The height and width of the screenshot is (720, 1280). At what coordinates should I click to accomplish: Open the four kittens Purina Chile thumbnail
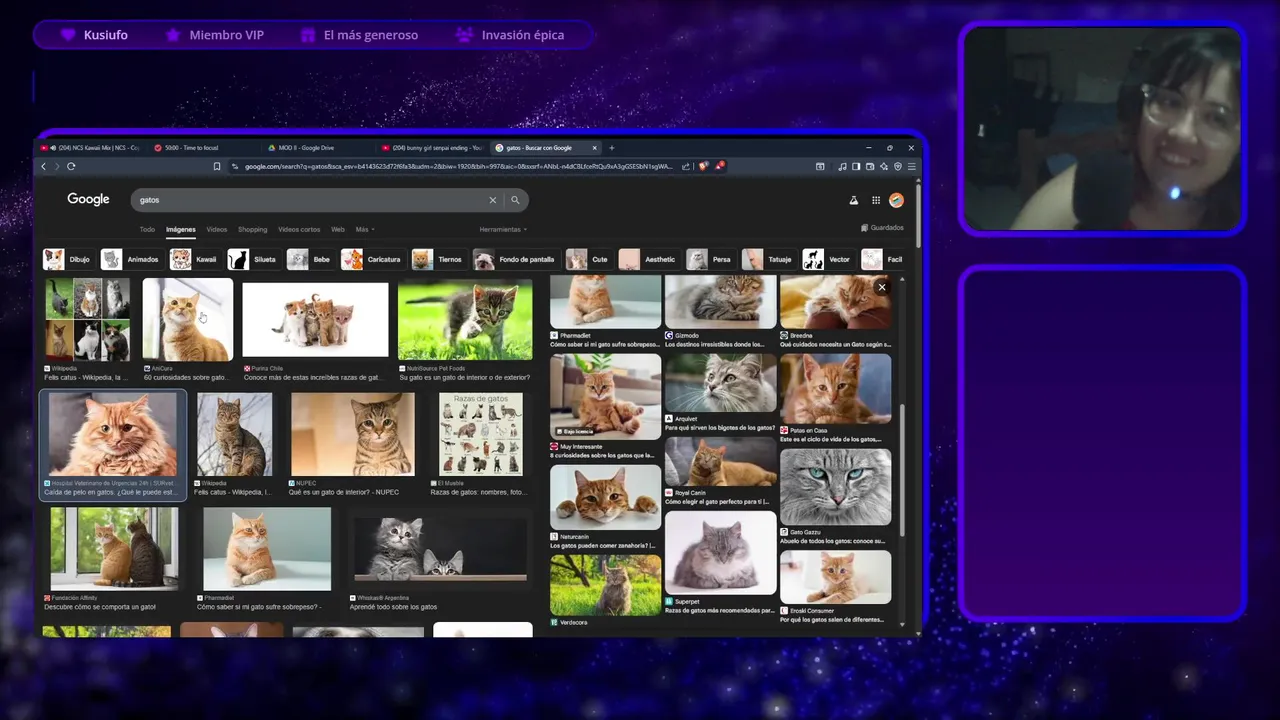pyautogui.click(x=315, y=320)
